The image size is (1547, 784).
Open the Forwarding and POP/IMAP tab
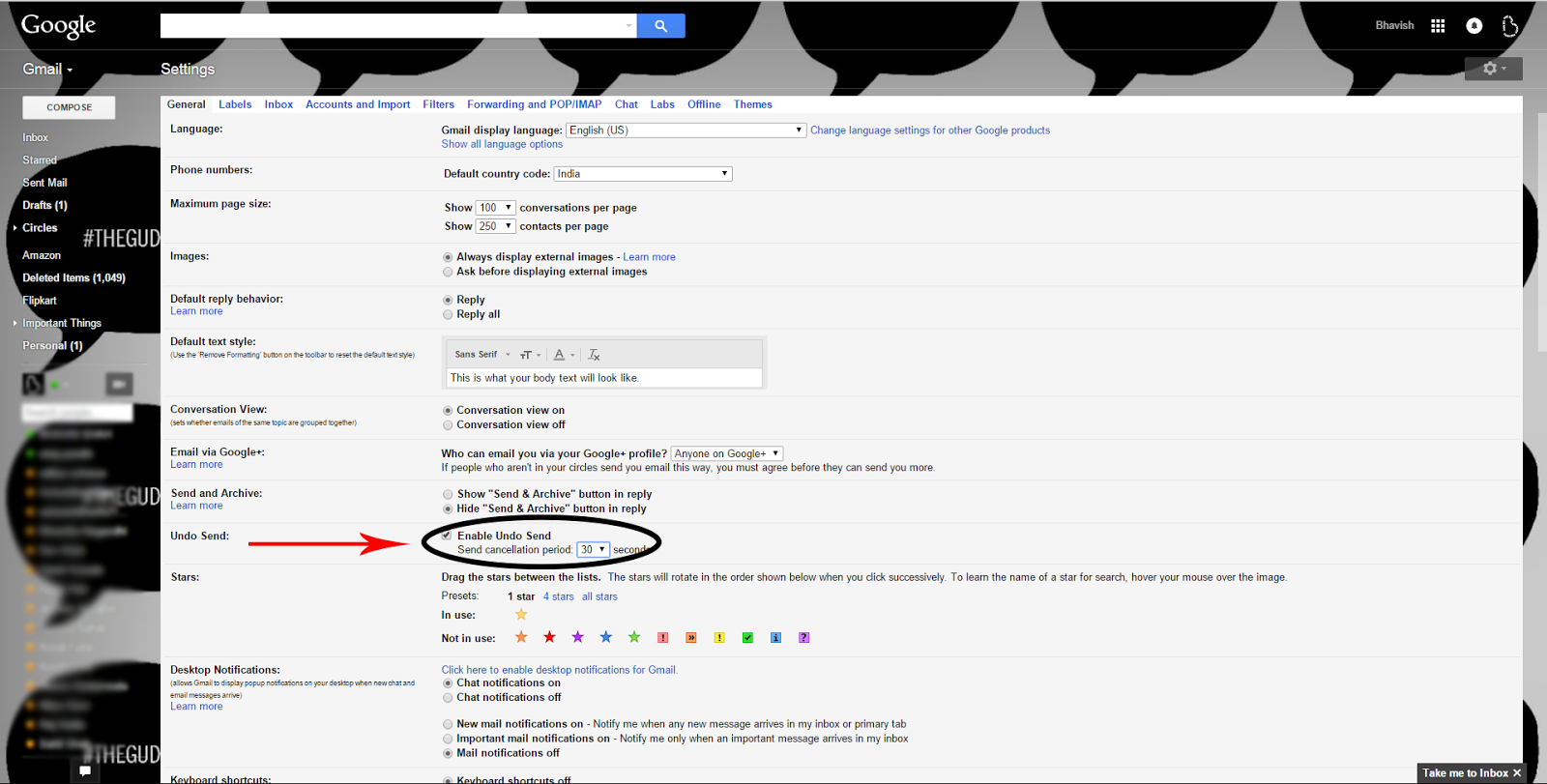click(535, 104)
